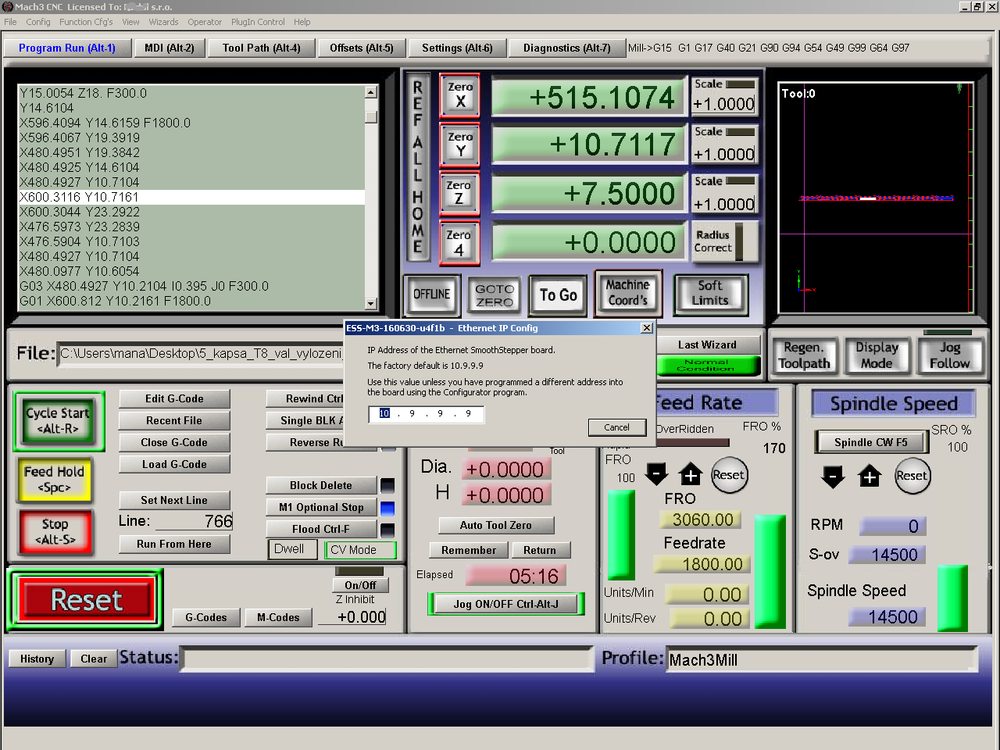1000x750 pixels.
Task: Open the Config menu
Action: (x=38, y=21)
